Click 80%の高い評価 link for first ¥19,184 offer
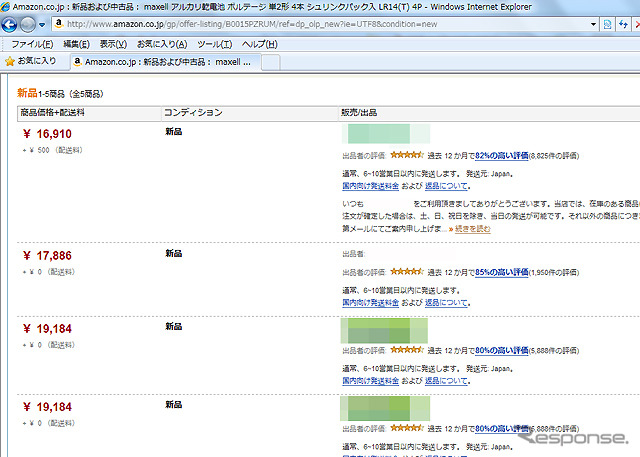This screenshot has width=640, height=457. [502, 350]
